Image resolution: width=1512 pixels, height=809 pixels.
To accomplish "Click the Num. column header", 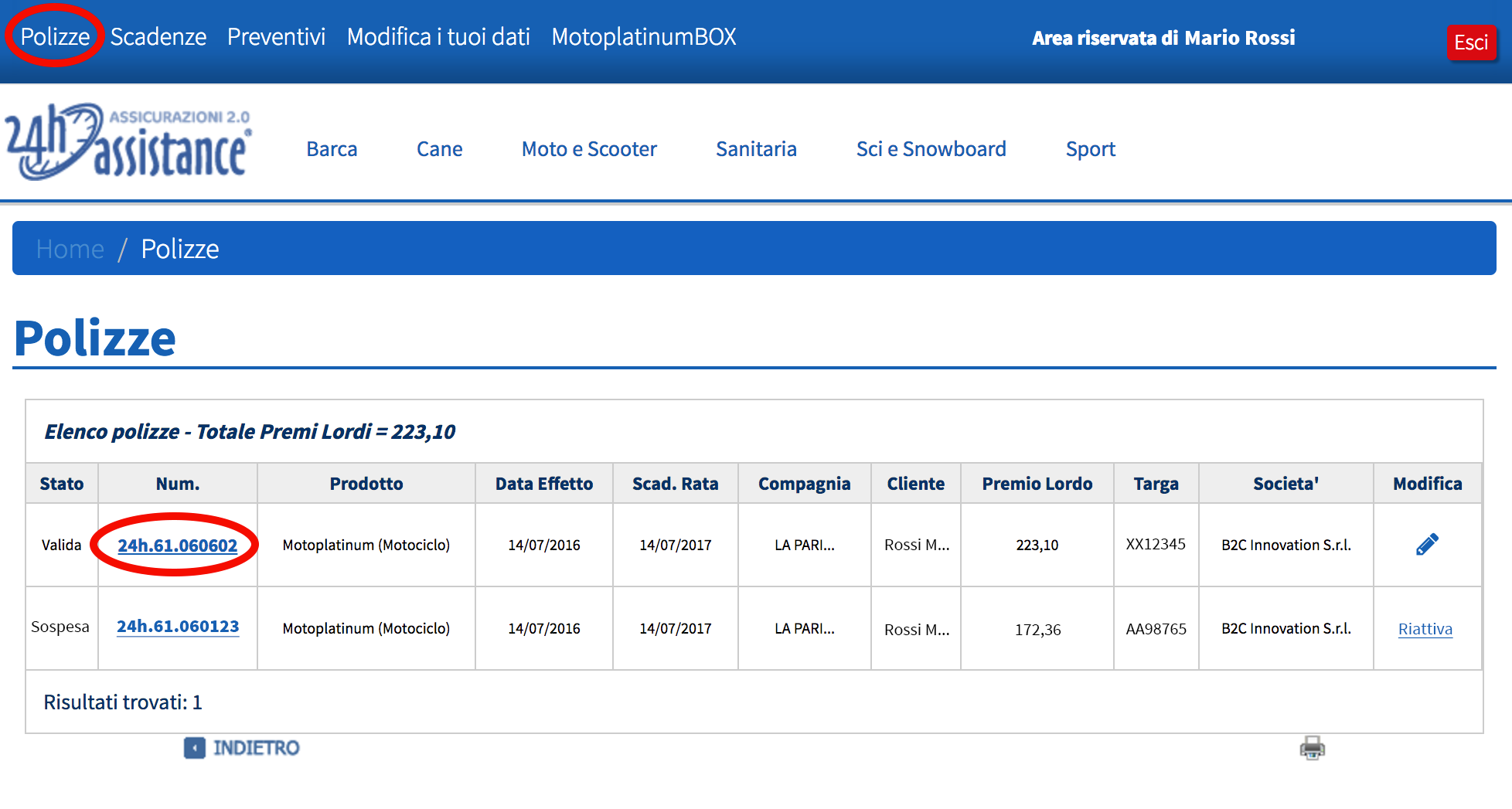I will (x=178, y=484).
